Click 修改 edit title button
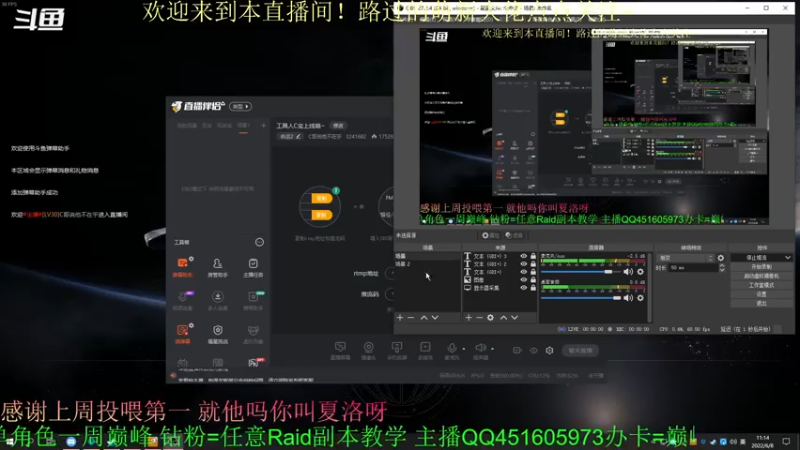Viewport: 800px width, 450px height. click(x=338, y=126)
